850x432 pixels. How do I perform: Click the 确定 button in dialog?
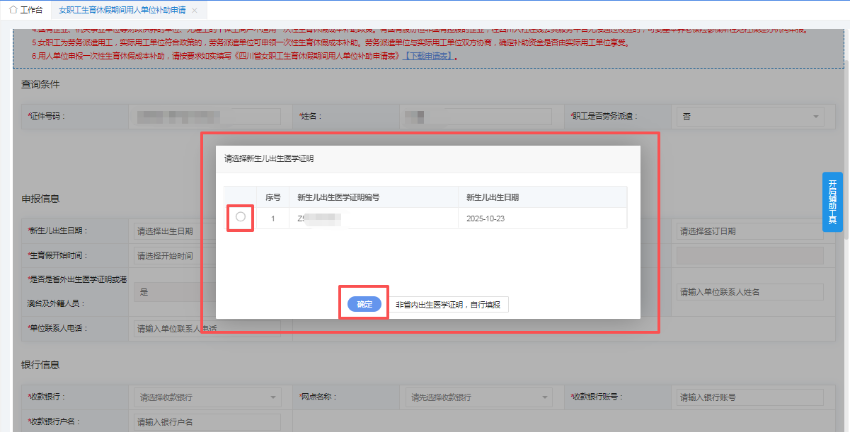pos(364,304)
